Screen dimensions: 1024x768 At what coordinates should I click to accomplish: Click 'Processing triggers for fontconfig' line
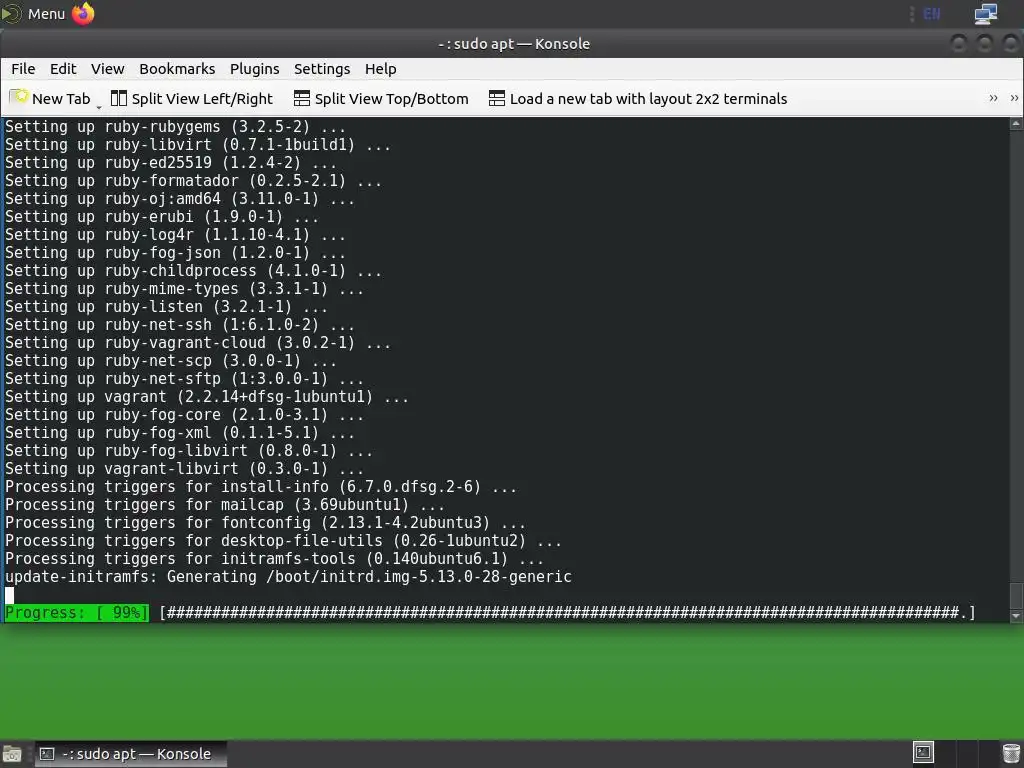click(x=265, y=522)
